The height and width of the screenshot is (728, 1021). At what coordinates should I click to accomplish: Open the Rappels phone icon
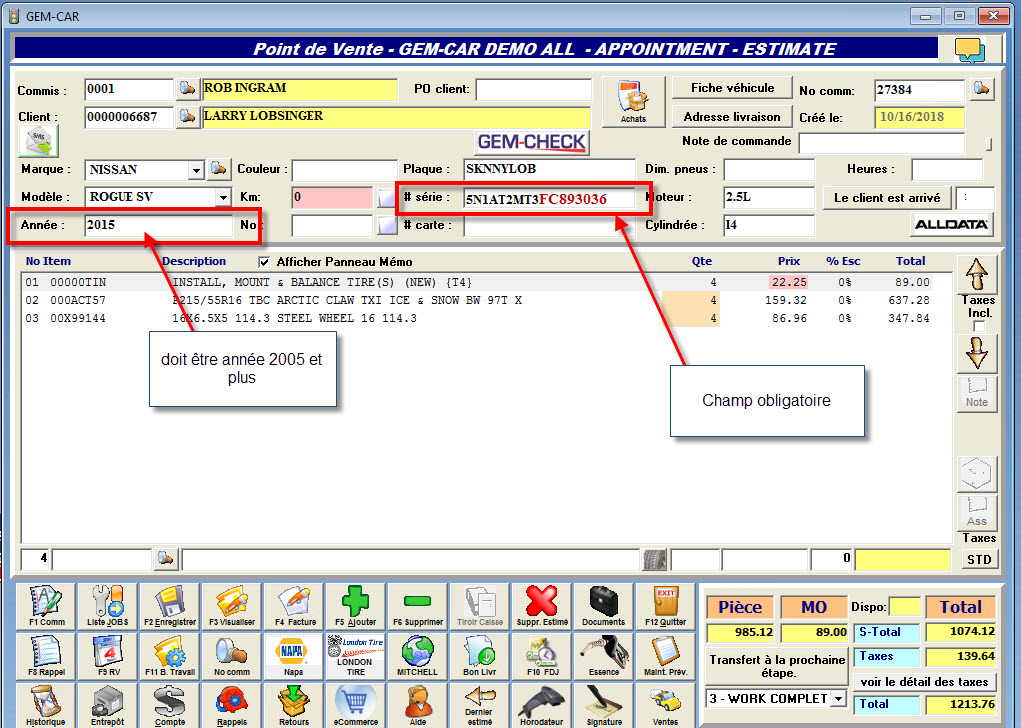(x=232, y=705)
